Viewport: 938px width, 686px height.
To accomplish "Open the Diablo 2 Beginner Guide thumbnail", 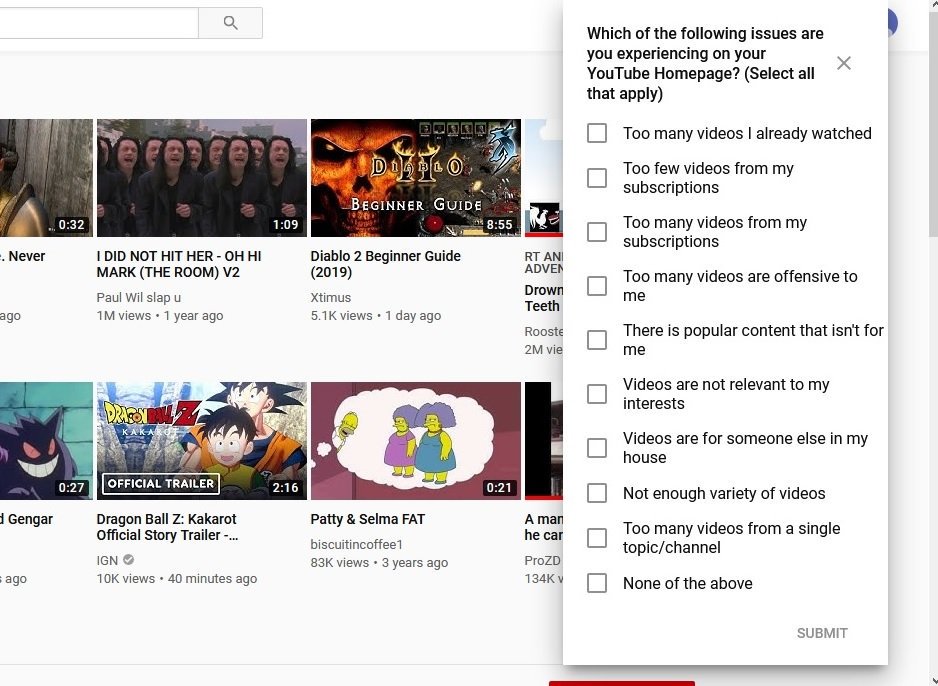I will 416,178.
